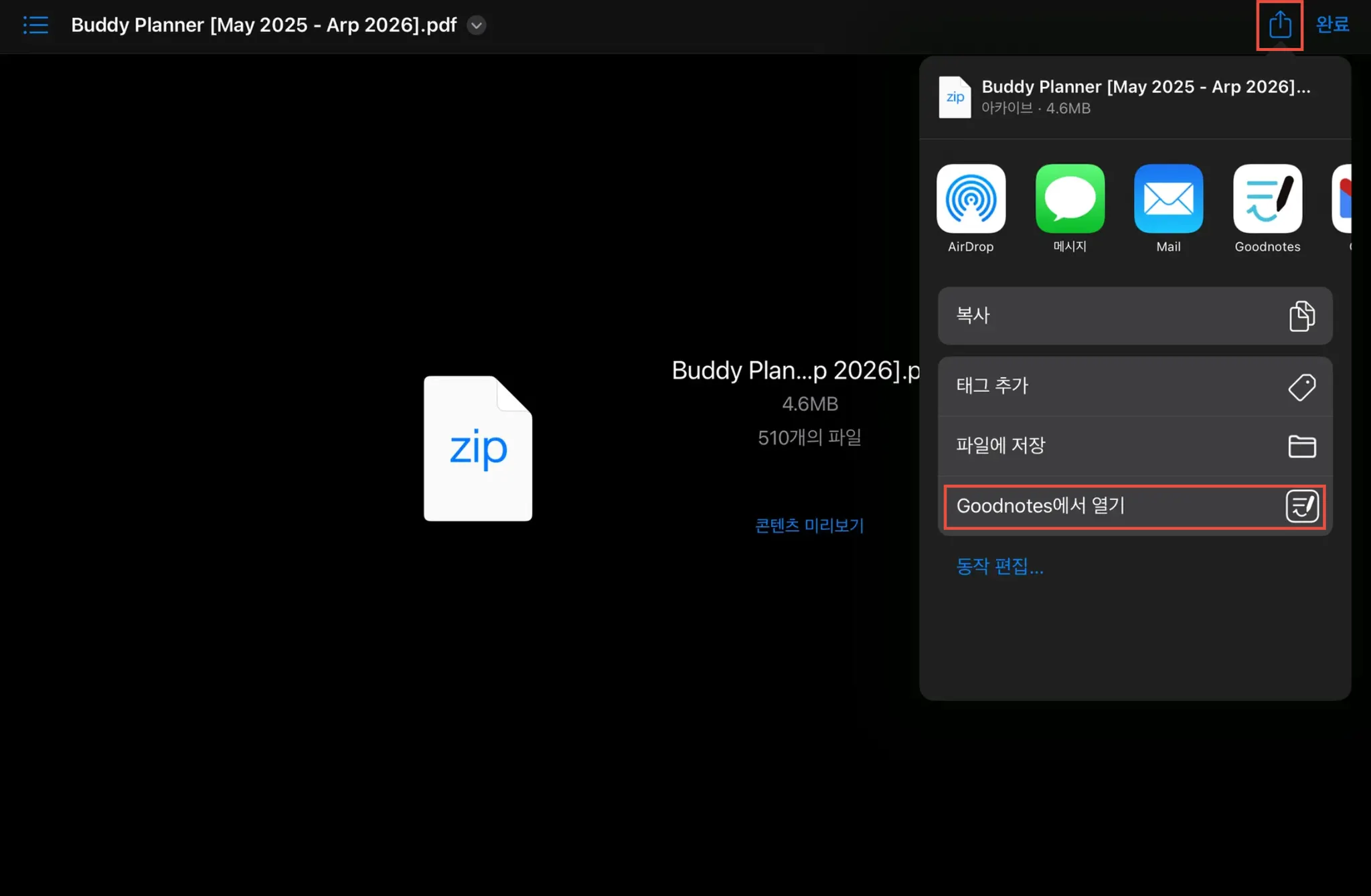The image size is (1371, 896).
Task: Tap the share icon in top bar
Action: [x=1279, y=25]
